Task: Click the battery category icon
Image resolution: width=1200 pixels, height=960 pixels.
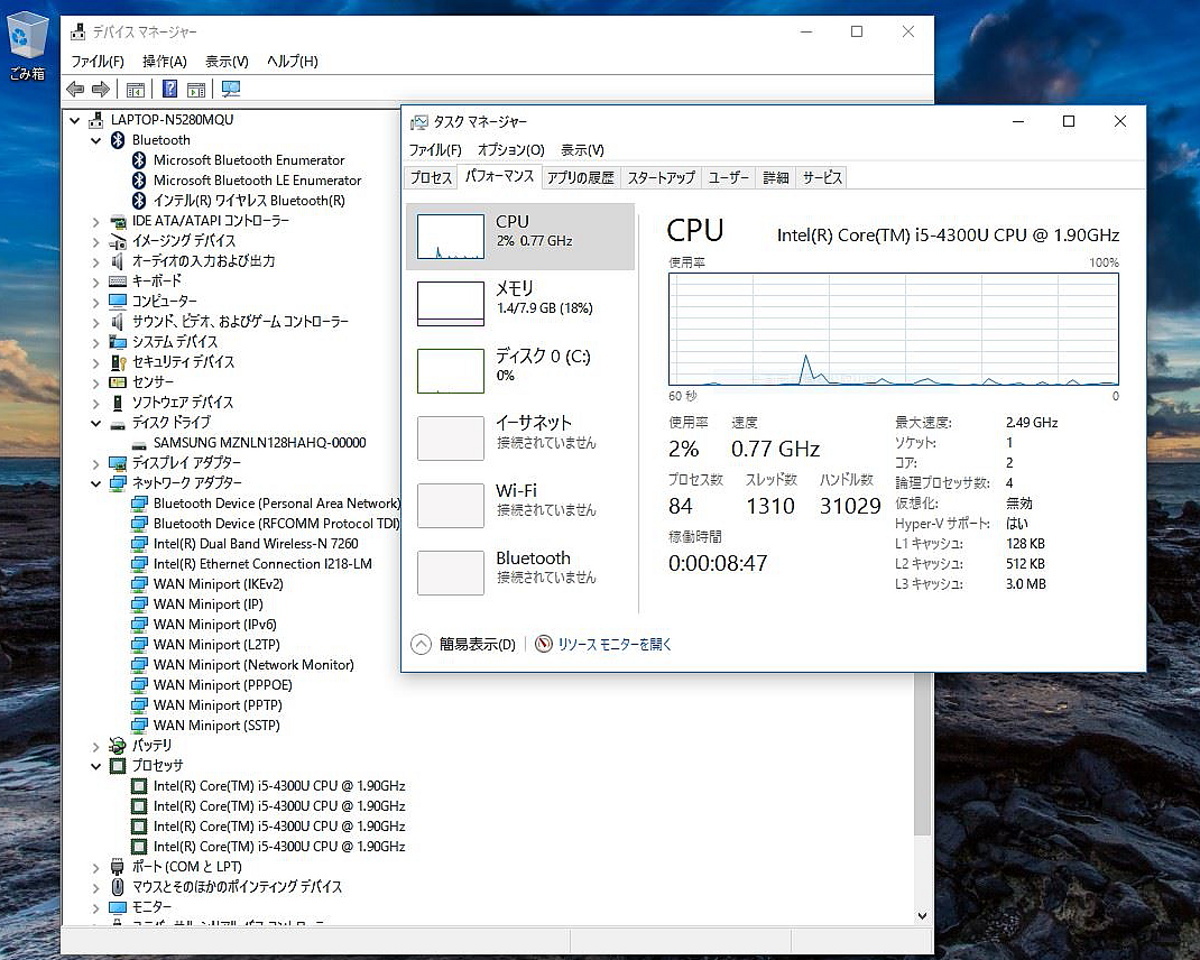Action: [118, 746]
